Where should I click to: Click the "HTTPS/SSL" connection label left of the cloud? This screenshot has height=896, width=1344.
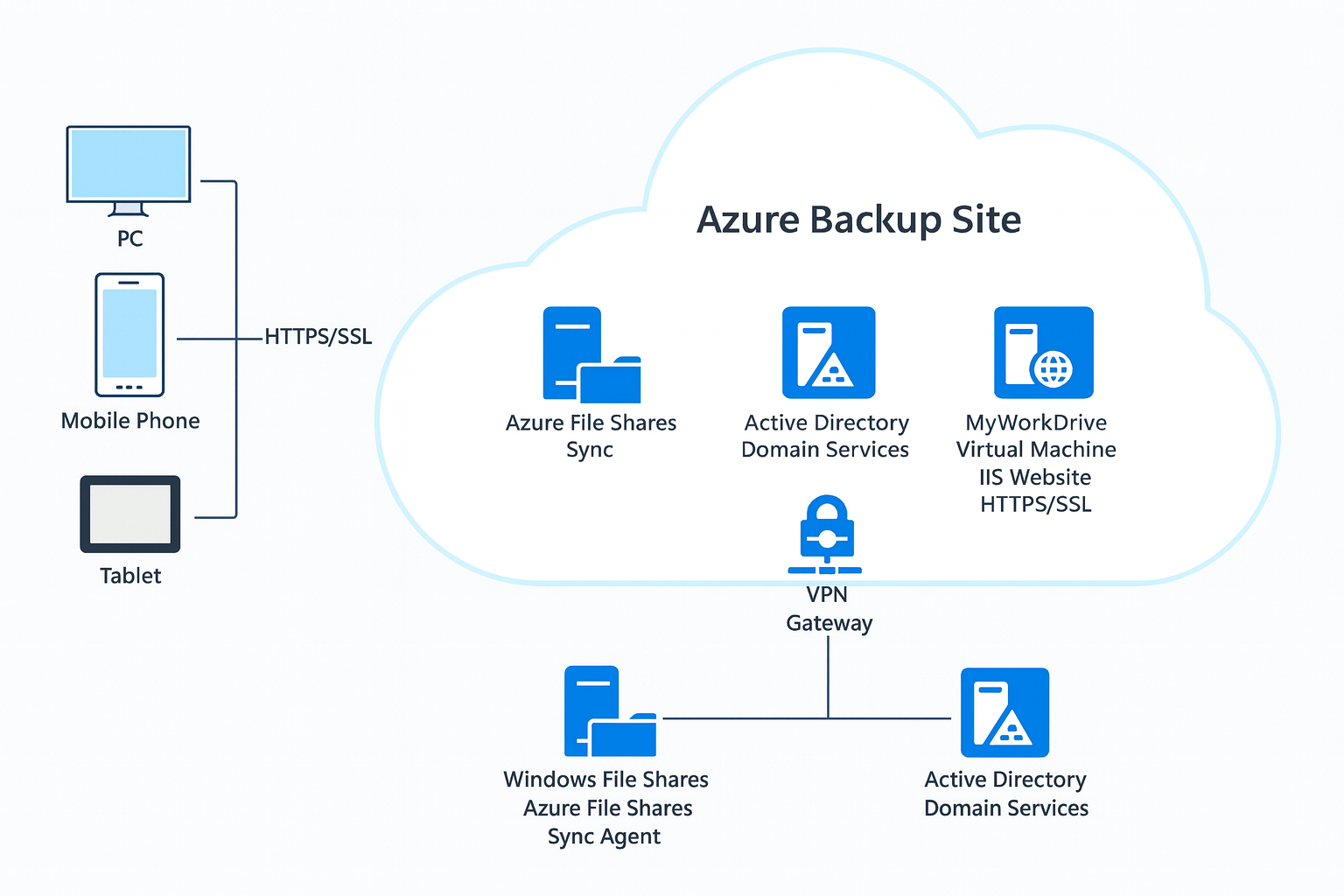[x=318, y=337]
